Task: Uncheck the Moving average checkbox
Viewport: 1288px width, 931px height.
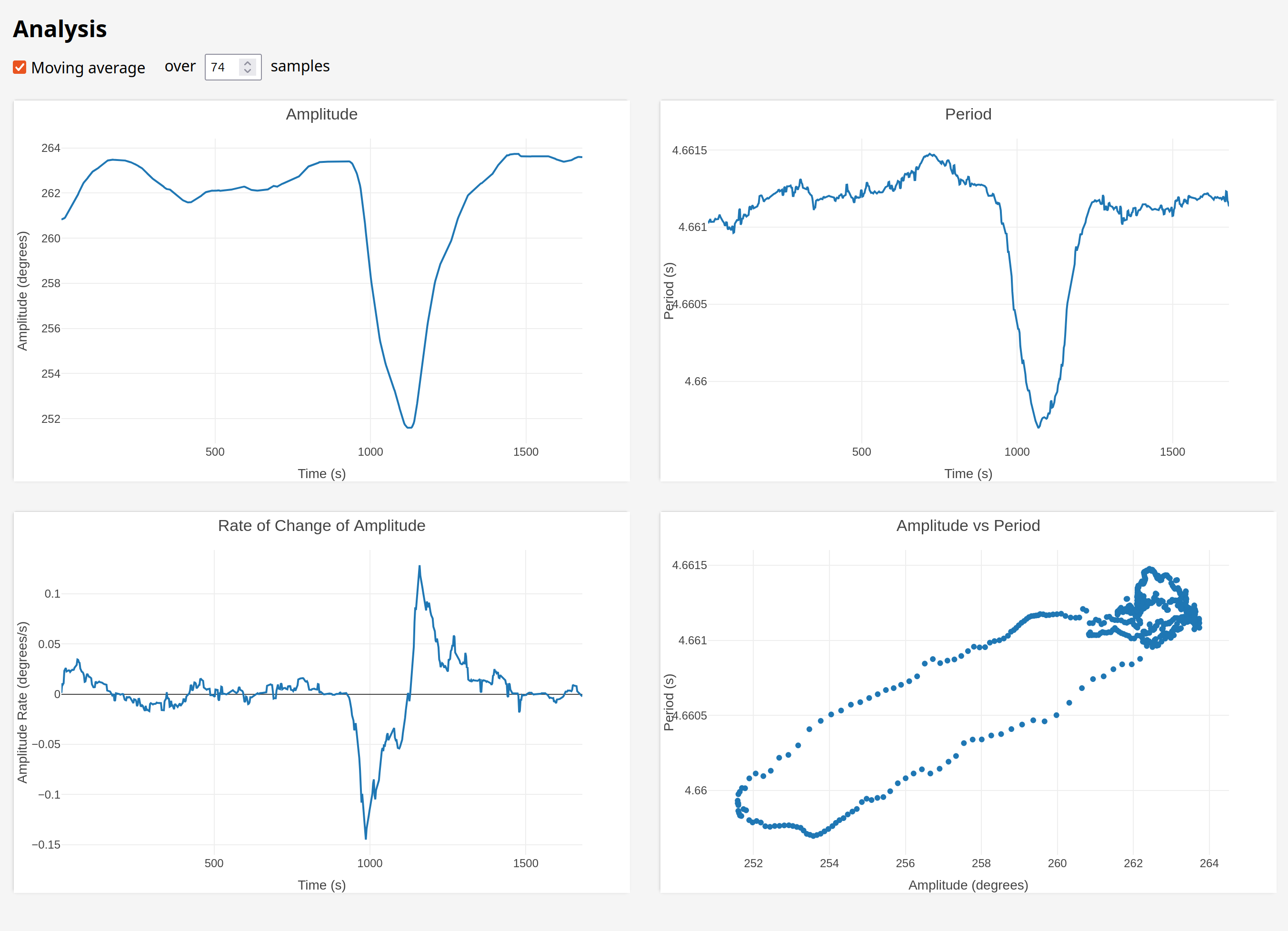Action: coord(20,68)
